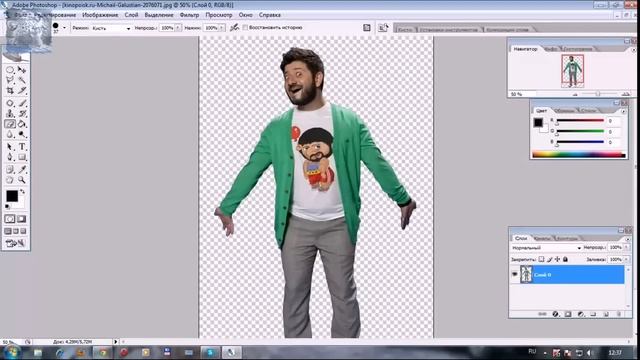Add a layer style using fx button
The image size is (640, 360).
click(x=555, y=314)
